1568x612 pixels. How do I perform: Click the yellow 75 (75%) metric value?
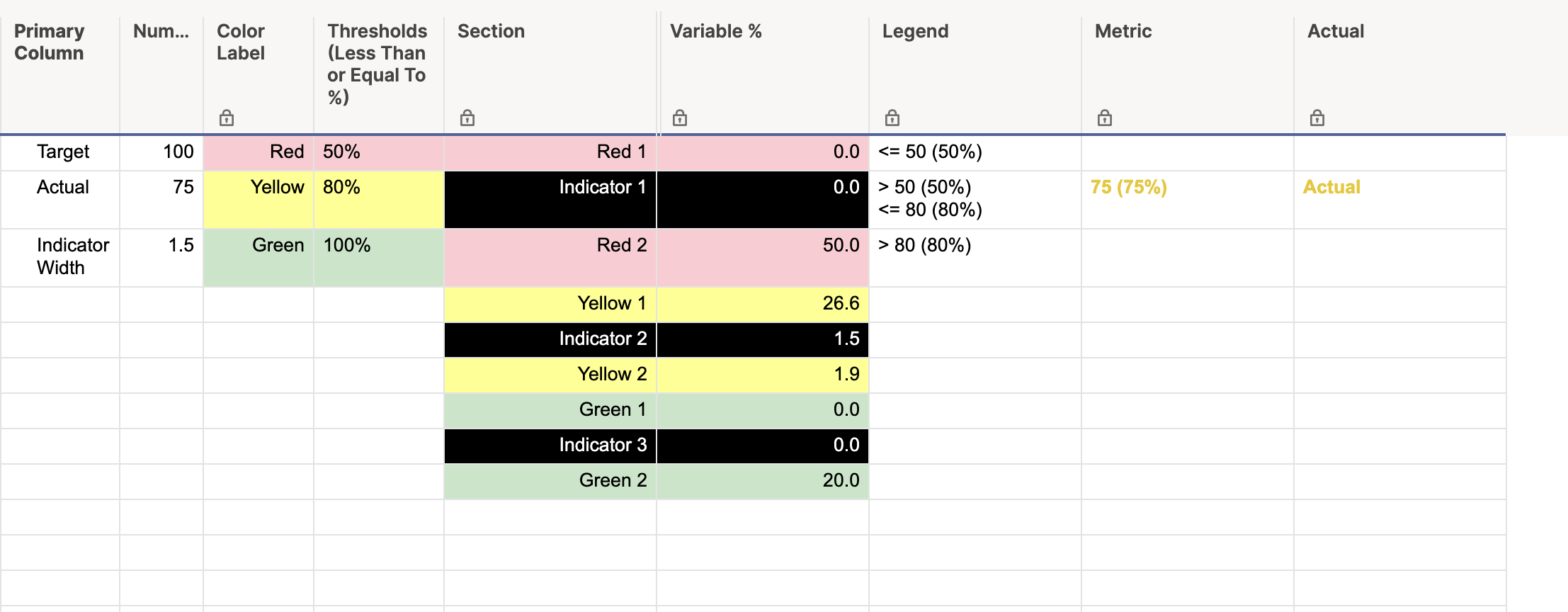point(1129,187)
